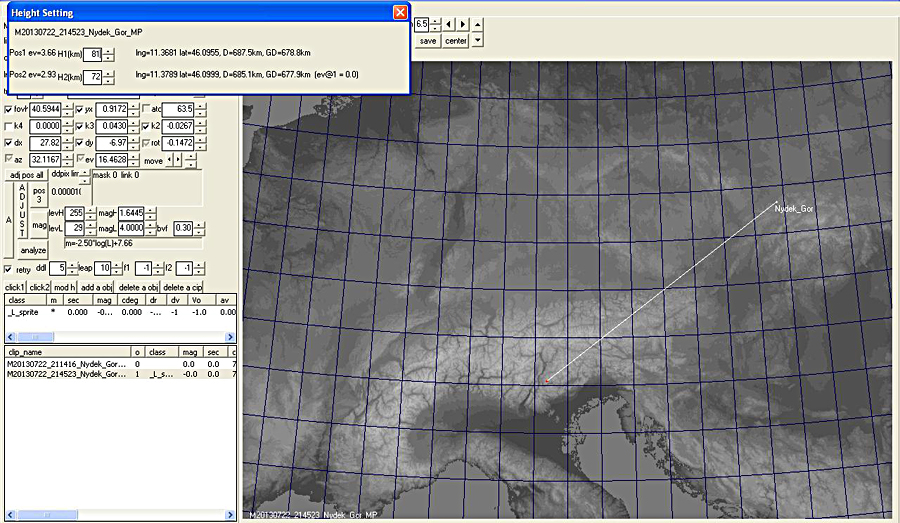900x523 pixels.
Task: Adjust the levH 255 spinner
Action: 91,213
